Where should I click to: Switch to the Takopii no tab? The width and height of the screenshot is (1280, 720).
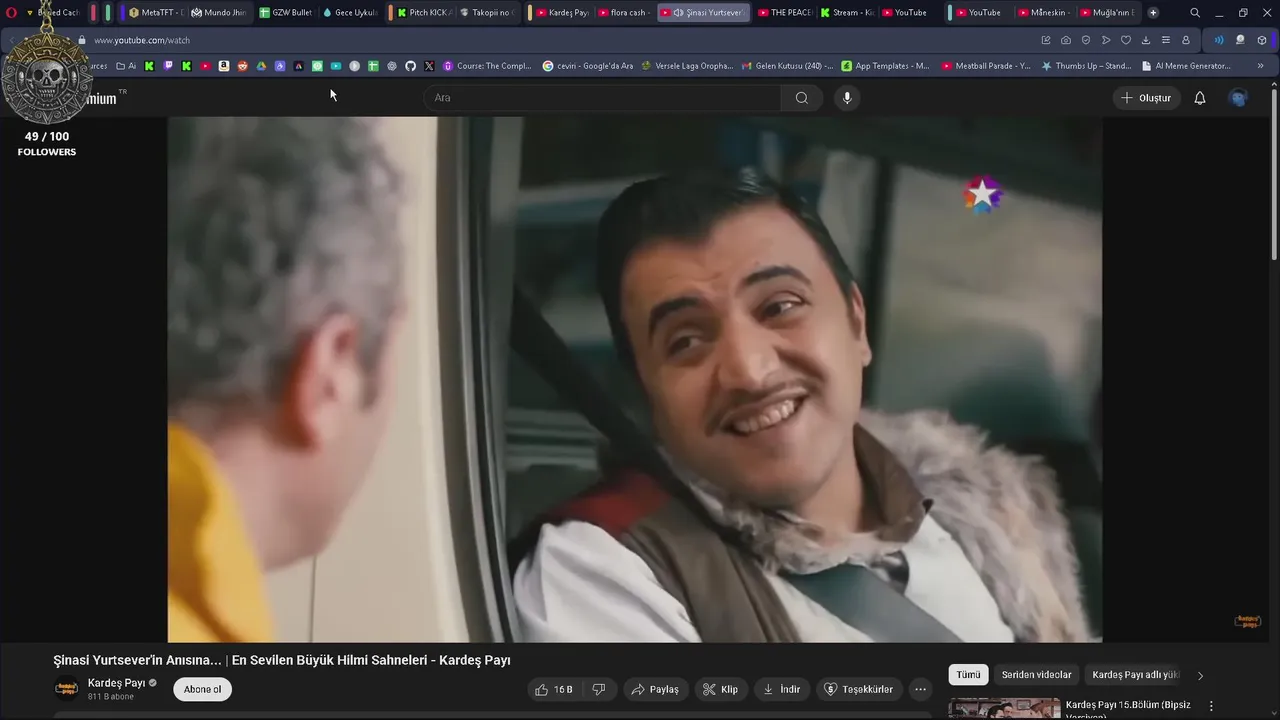(x=487, y=13)
